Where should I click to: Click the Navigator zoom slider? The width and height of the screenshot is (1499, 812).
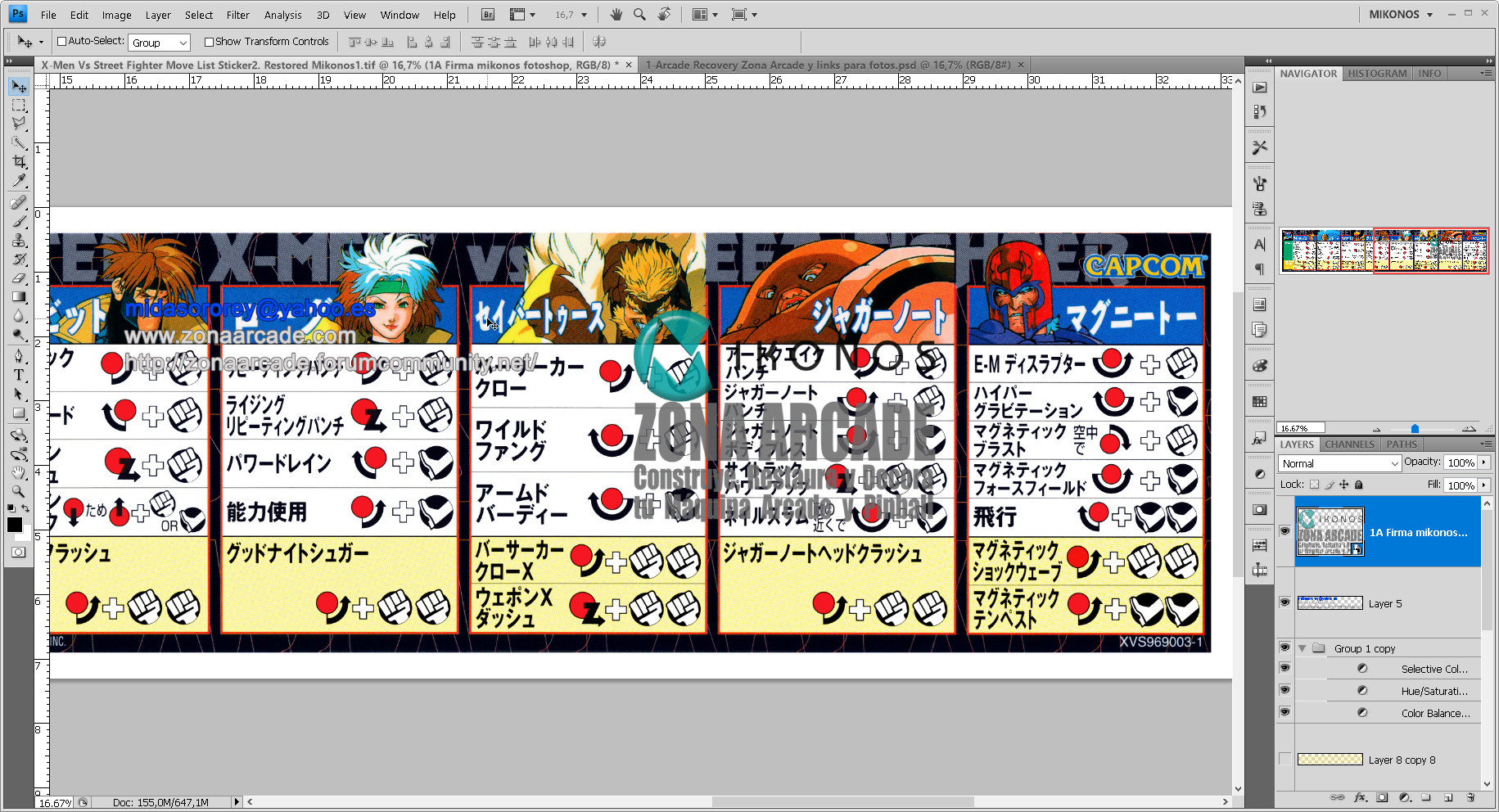coord(1415,428)
